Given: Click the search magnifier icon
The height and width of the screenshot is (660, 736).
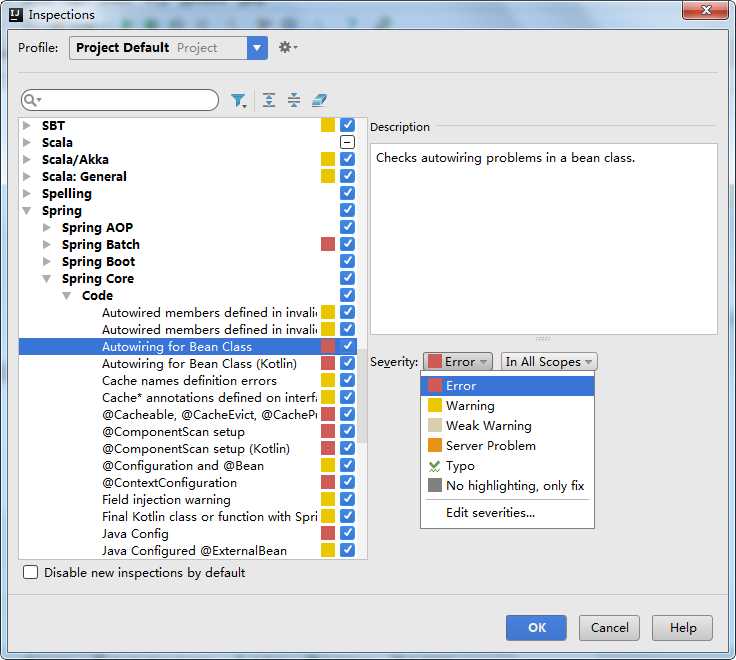Looking at the screenshot, I should coord(31,100).
